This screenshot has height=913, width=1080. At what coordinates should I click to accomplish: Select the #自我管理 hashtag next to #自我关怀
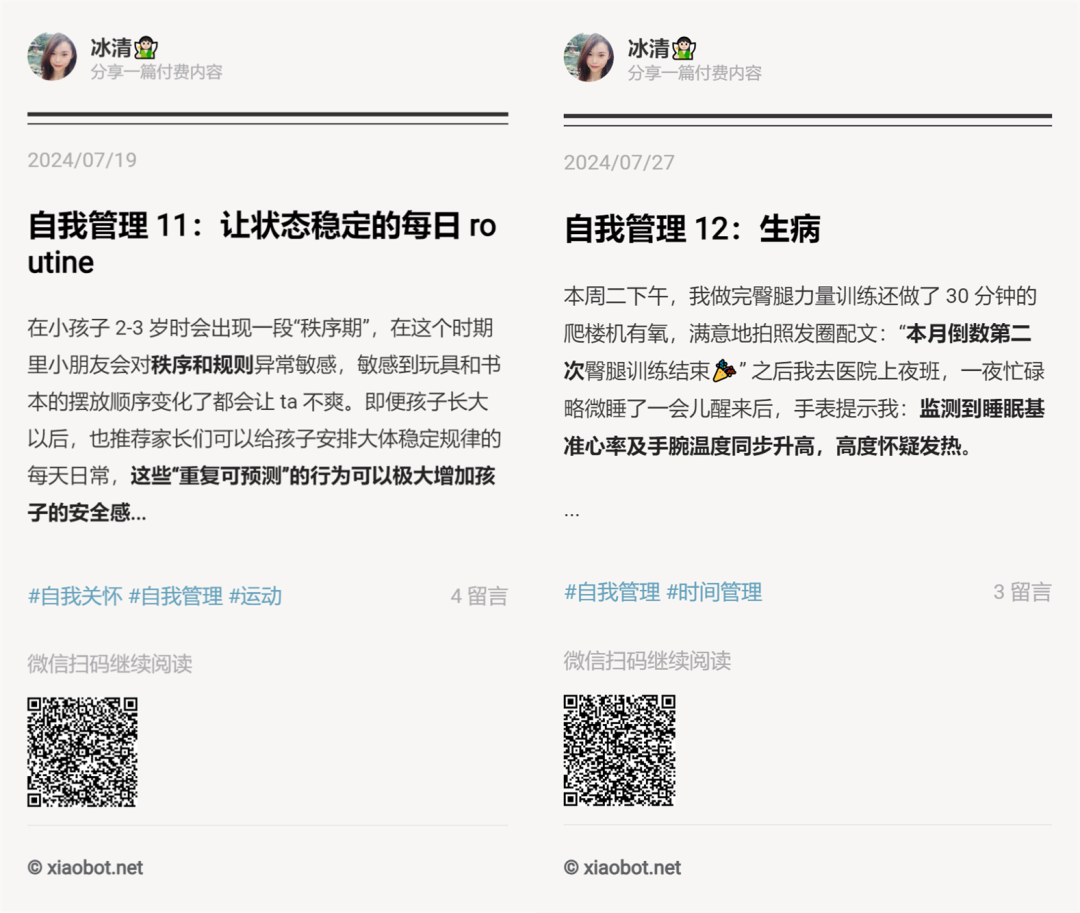pyautogui.click(x=176, y=596)
